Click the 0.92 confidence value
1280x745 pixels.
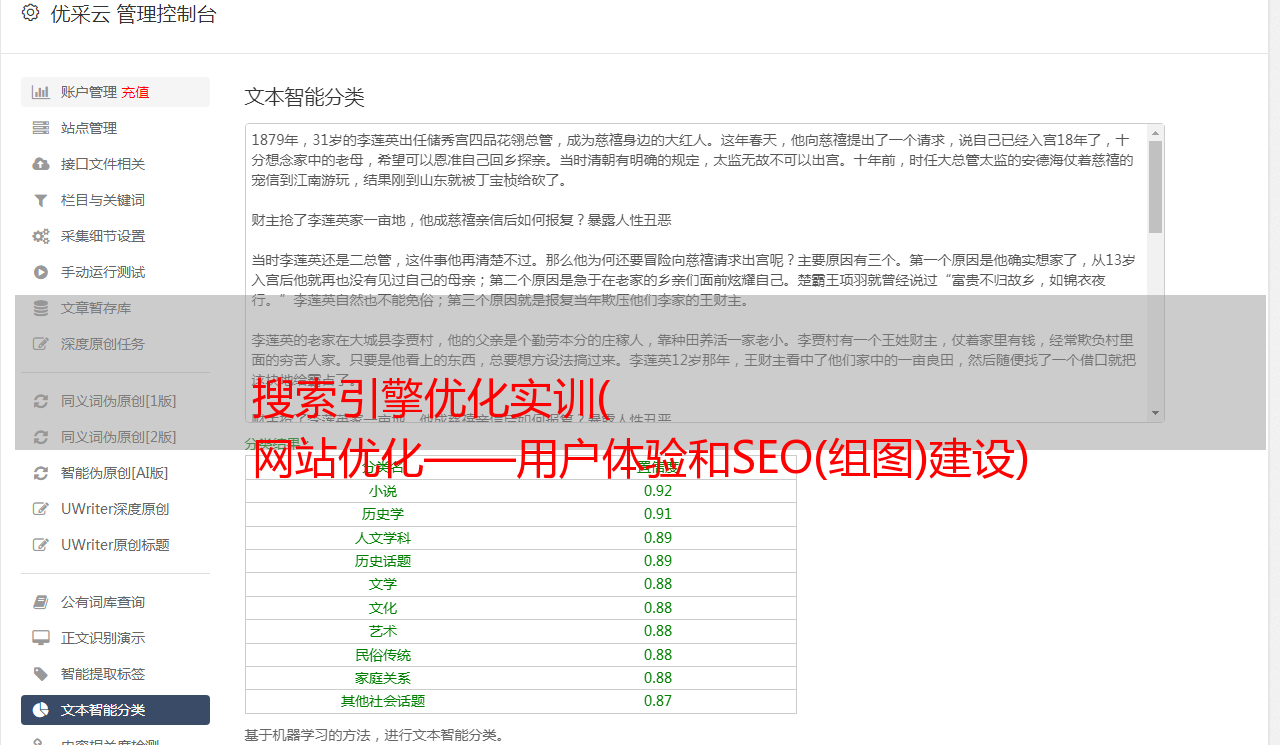pos(658,491)
